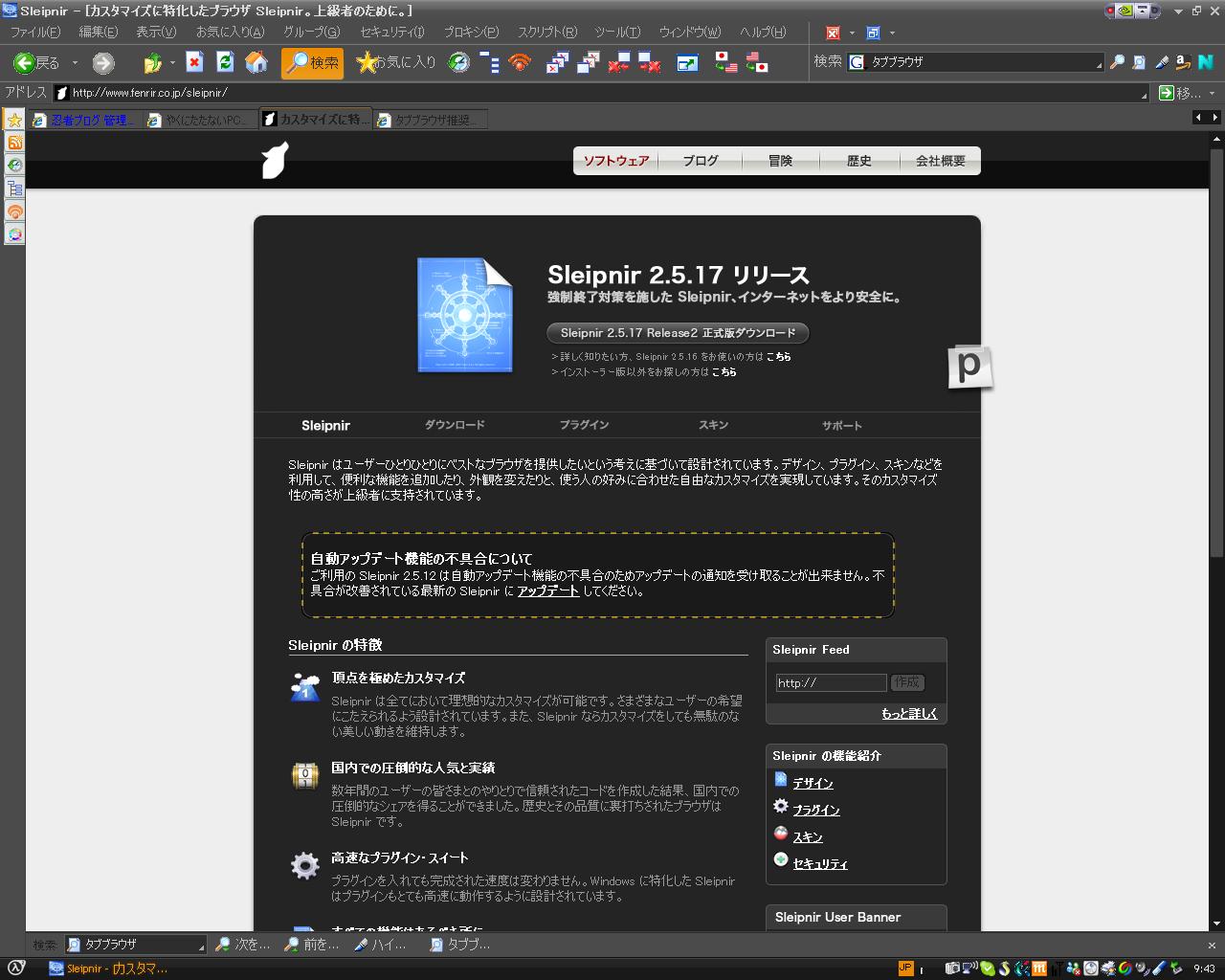1225x980 pixels.
Task: Click the 作成 button next to feed field
Action: click(x=907, y=682)
